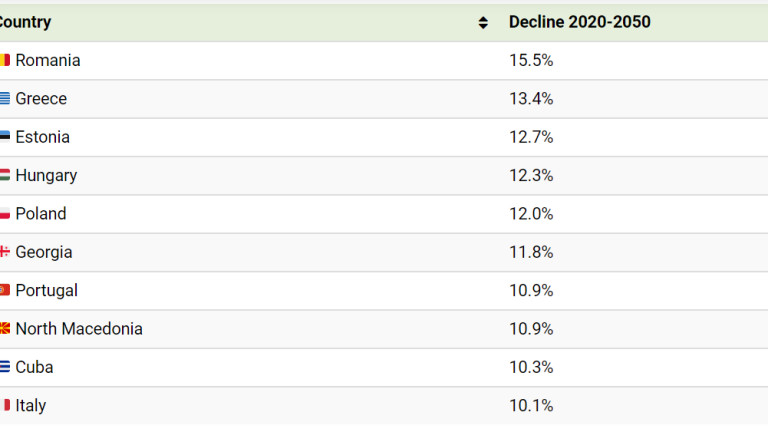Click Romania's 15.5% decline value
This screenshot has height=432, width=768.
tap(531, 60)
